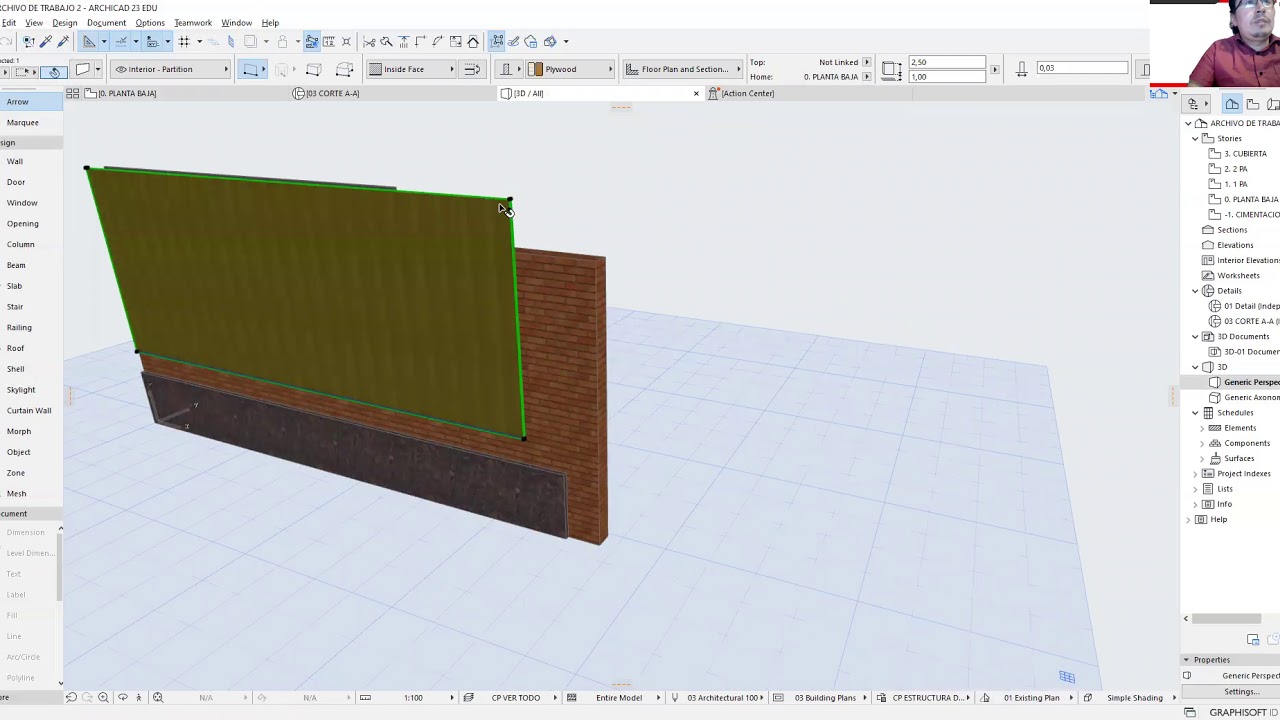This screenshot has height=720, width=1280.
Task: Click the Inject Parameters syringe tool
Action: click(63, 41)
